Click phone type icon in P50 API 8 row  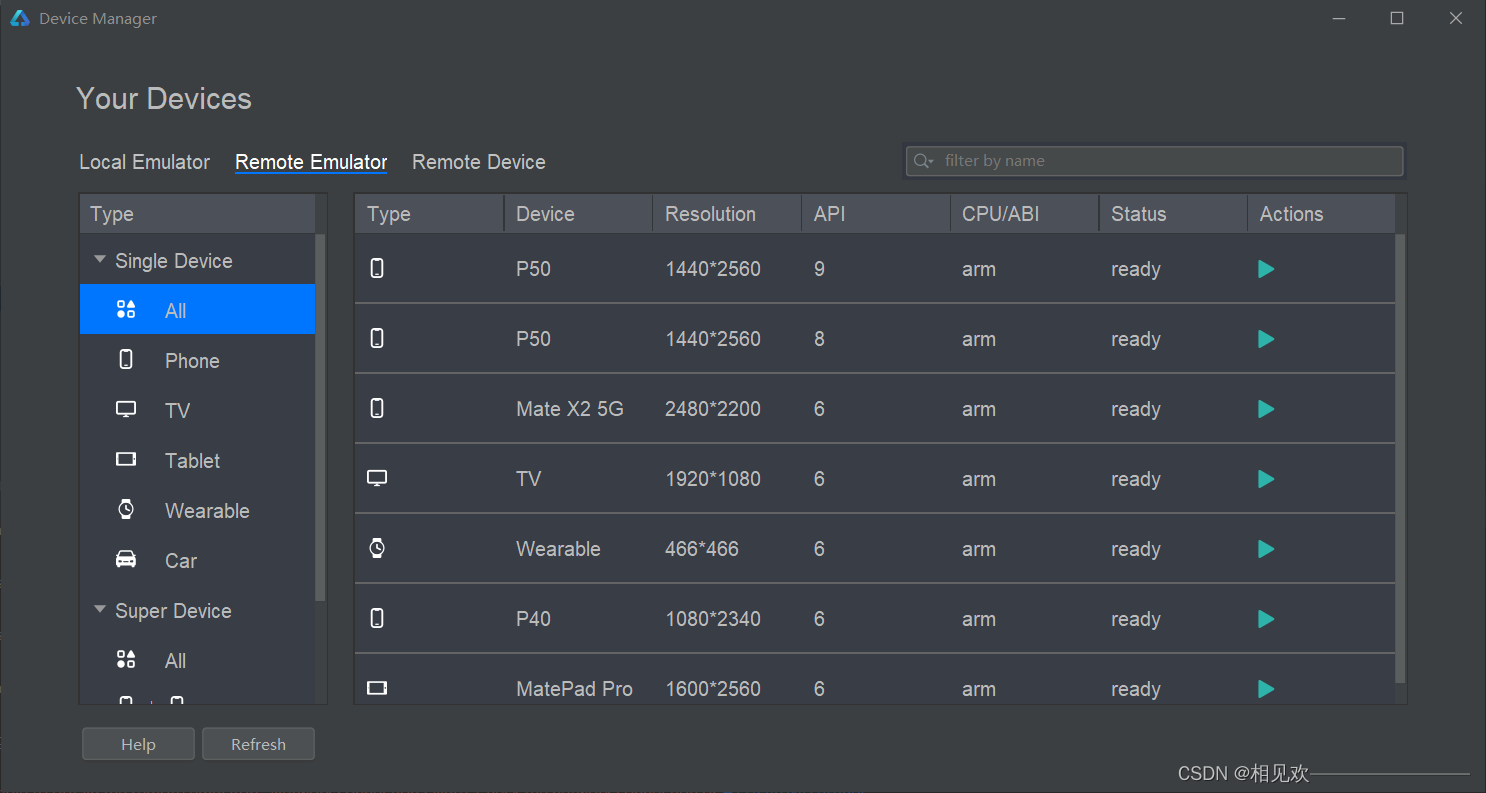[377, 338]
